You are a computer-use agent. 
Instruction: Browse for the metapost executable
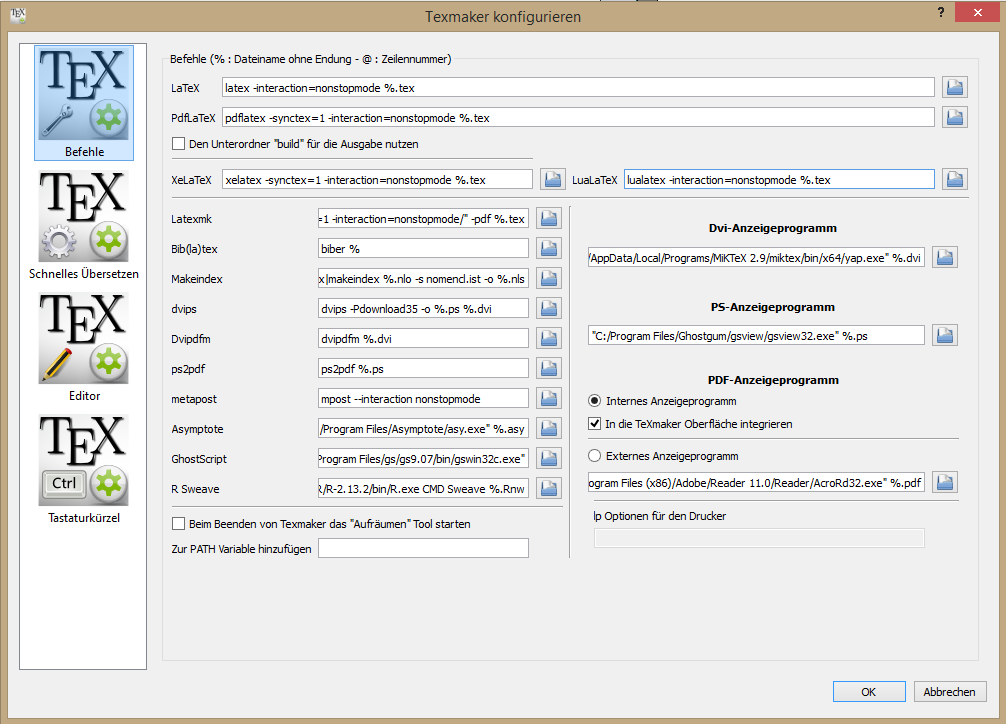pos(549,399)
